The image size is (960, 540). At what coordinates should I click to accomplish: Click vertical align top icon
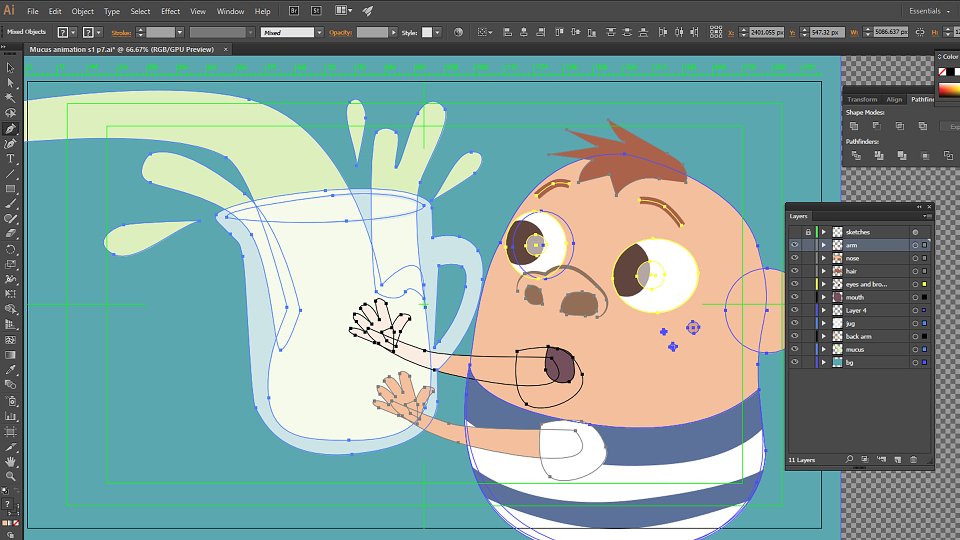[560, 32]
